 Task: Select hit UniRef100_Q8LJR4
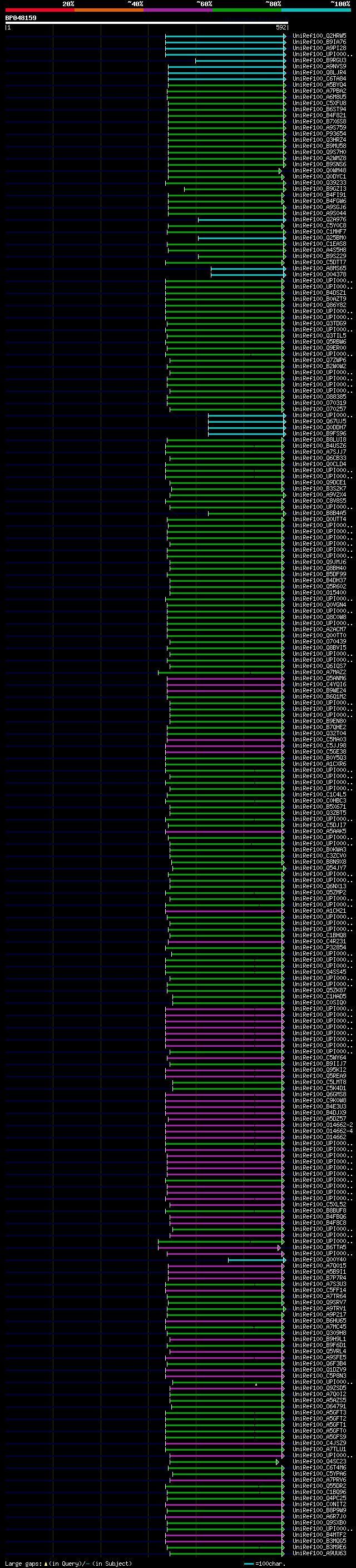pos(319,72)
